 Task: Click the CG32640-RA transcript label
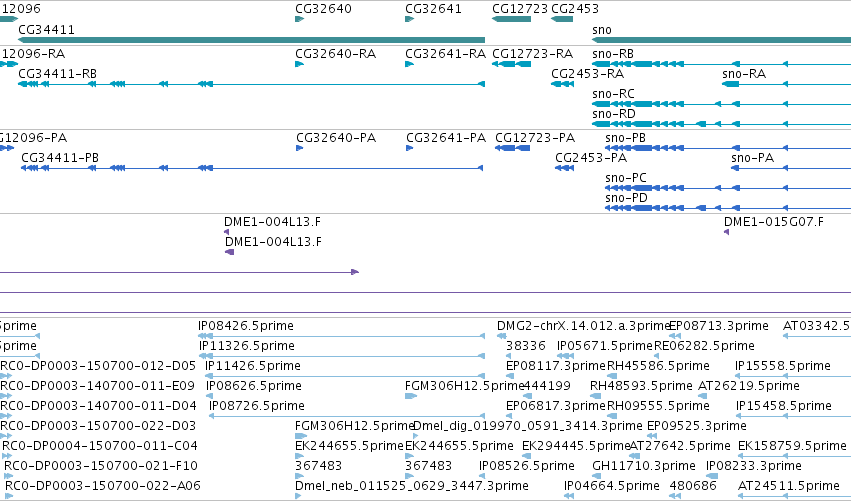click(335, 54)
